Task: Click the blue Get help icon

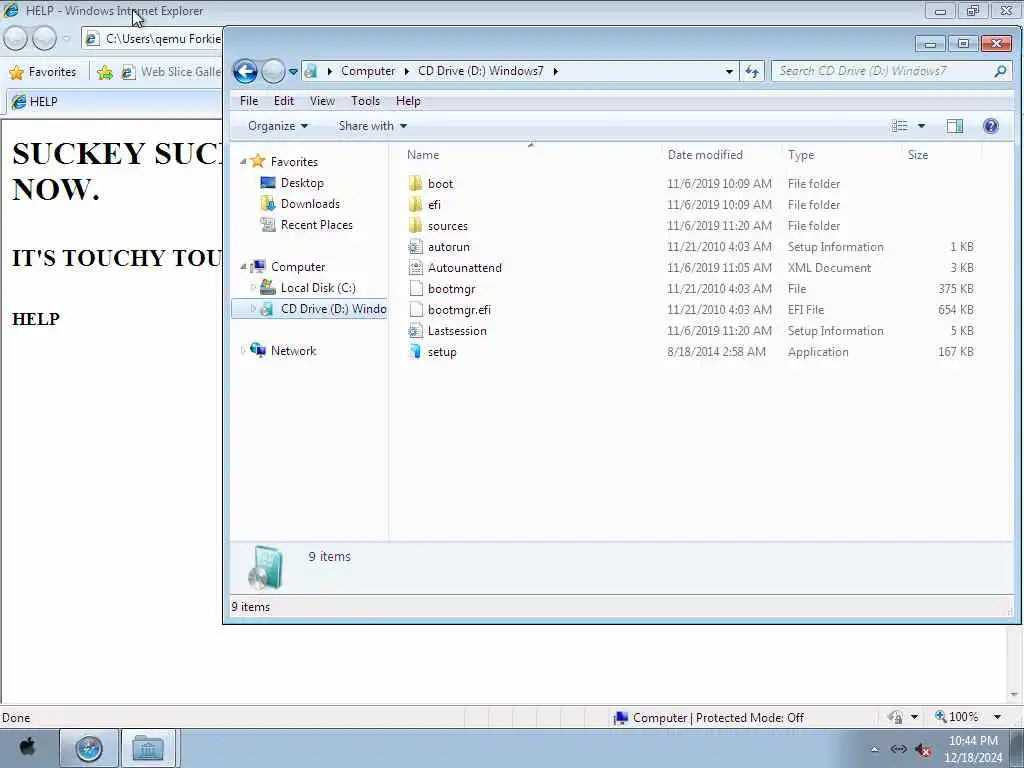Action: tap(991, 126)
